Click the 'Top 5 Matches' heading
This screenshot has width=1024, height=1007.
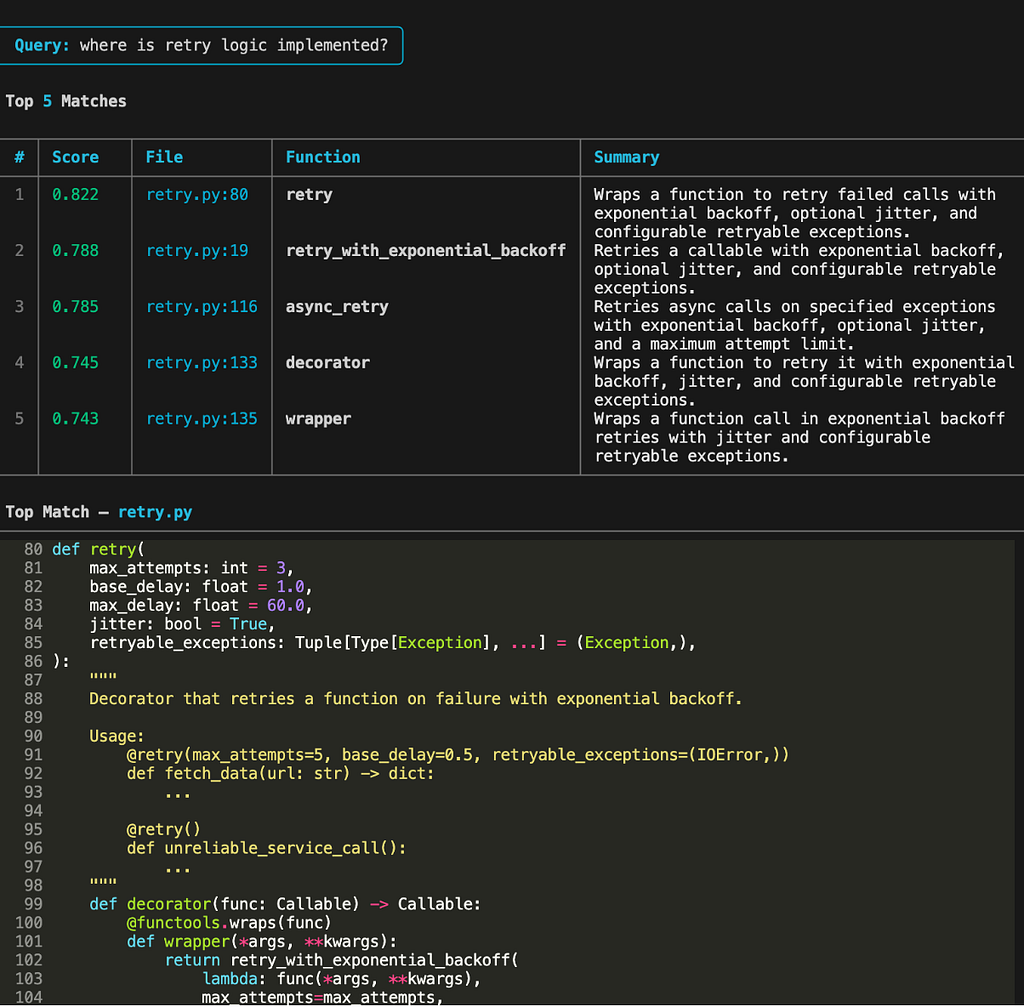click(x=66, y=101)
